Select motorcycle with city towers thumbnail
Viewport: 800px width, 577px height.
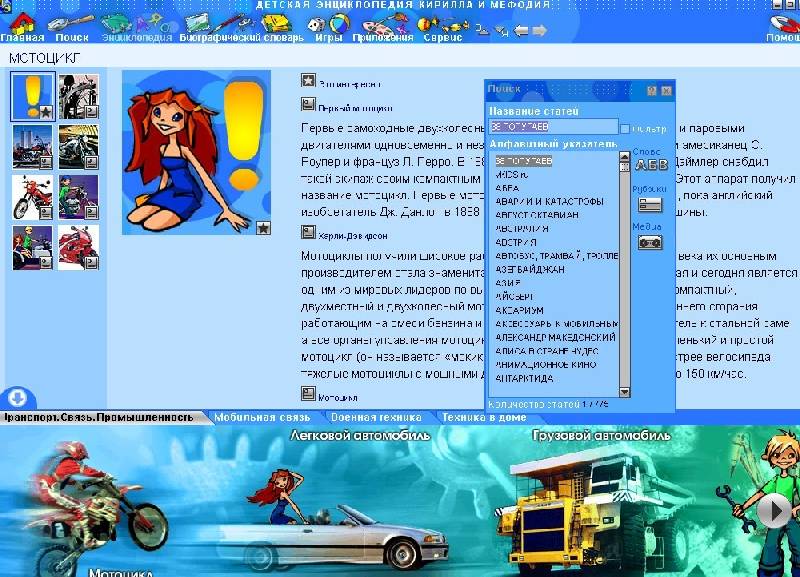(x=33, y=147)
